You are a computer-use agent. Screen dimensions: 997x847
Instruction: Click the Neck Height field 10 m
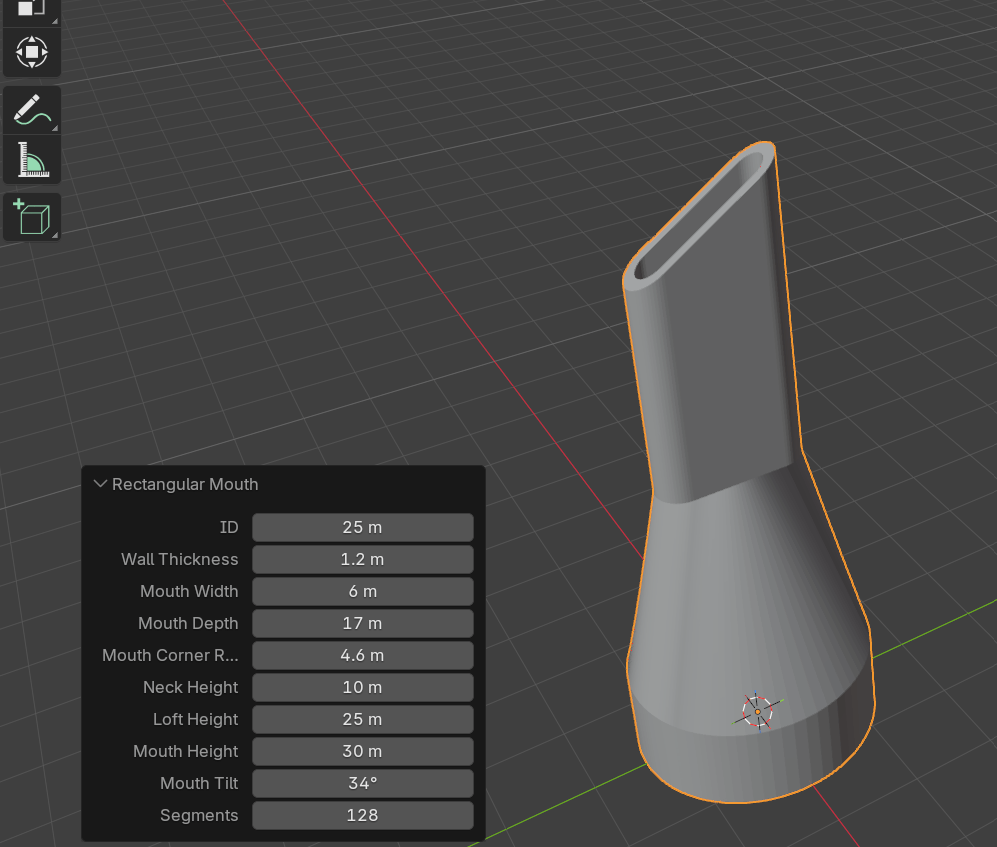coord(362,687)
